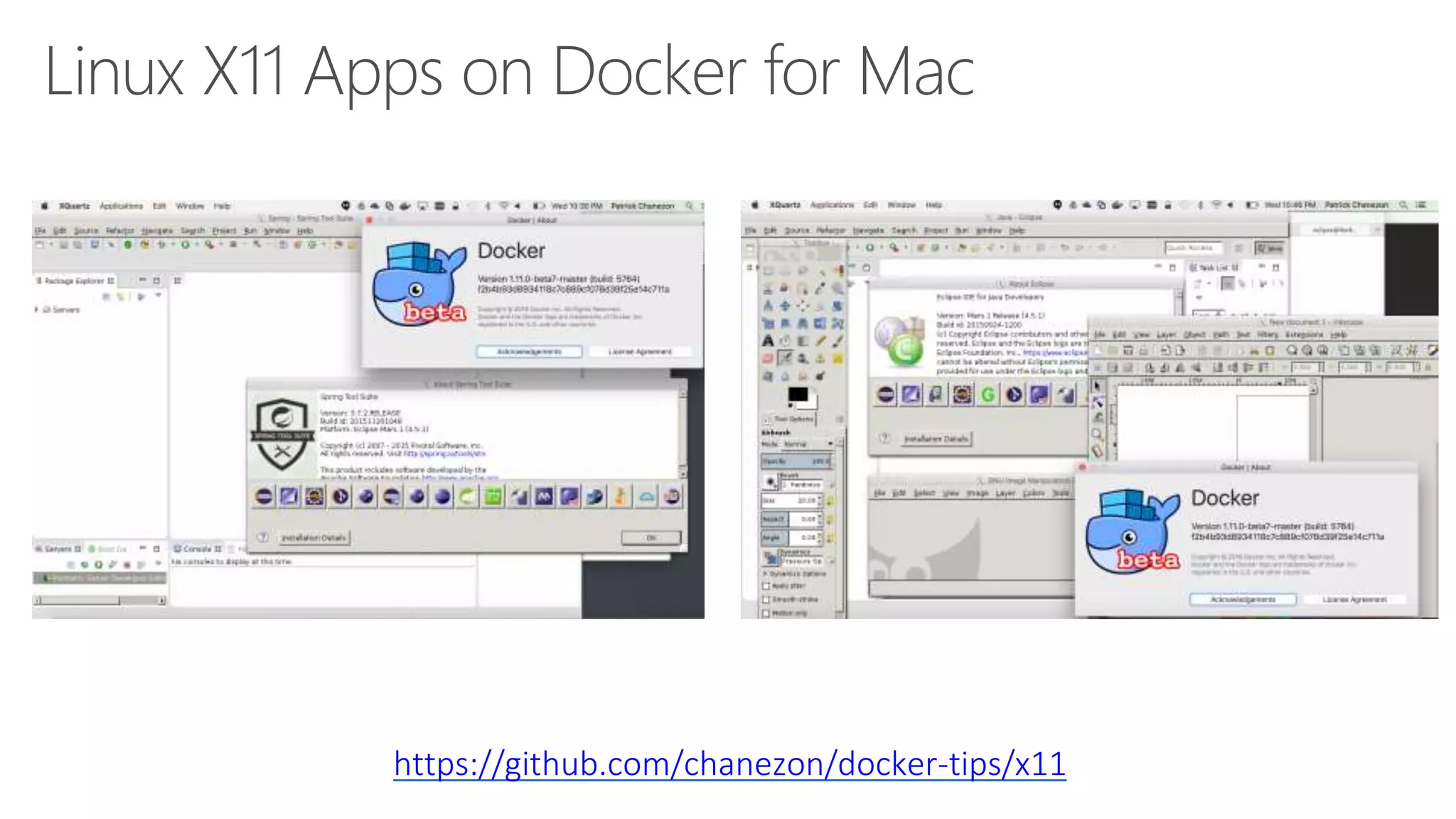The width and height of the screenshot is (1456, 819).
Task: Click GIMP black foreground color swatch
Action: point(797,395)
